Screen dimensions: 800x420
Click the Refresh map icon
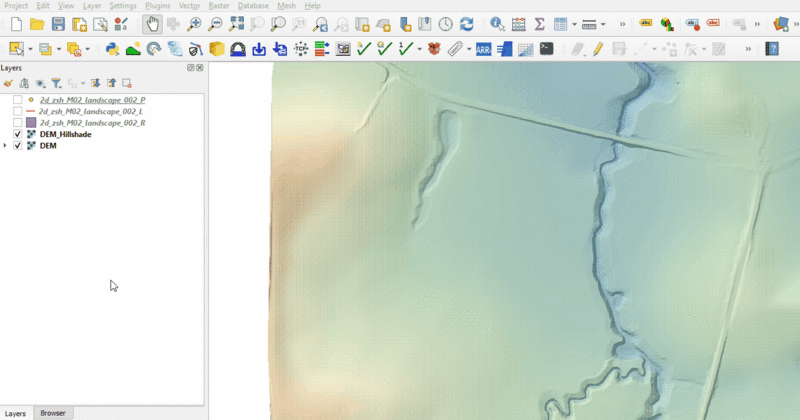pos(467,24)
